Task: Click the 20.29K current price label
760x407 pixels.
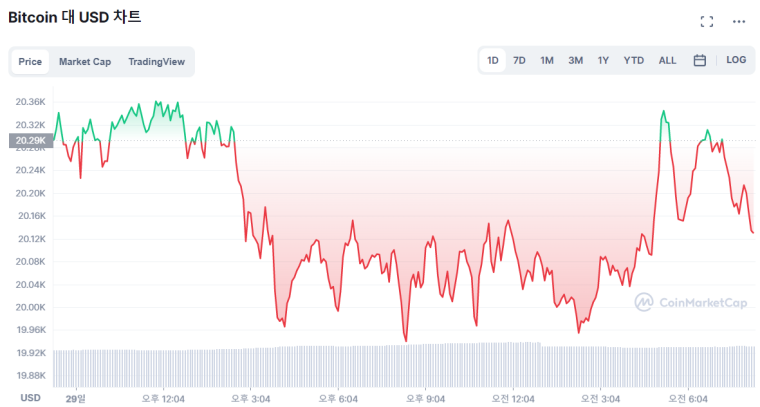Action: click(x=26, y=141)
